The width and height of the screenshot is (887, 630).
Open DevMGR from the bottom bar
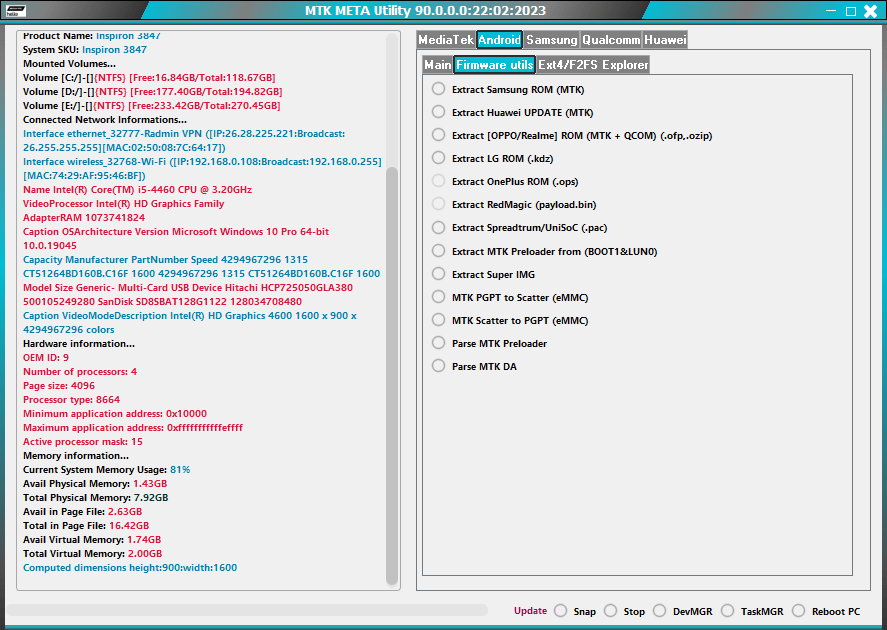pos(661,610)
